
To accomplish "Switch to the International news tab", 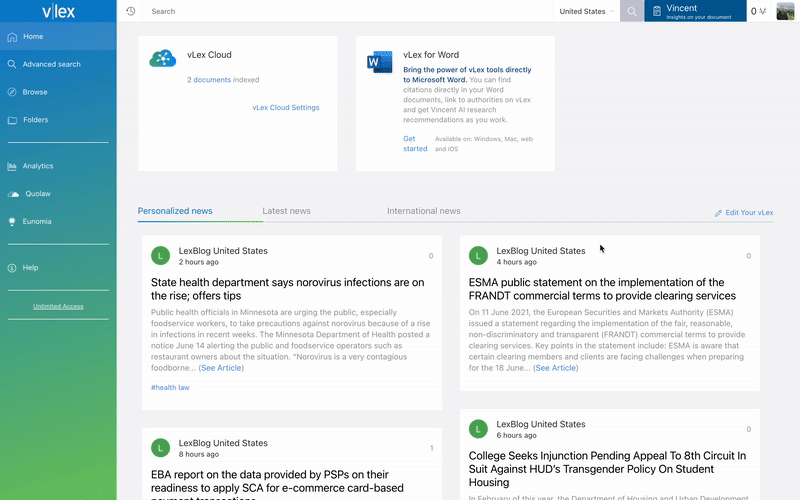I will (x=423, y=211).
